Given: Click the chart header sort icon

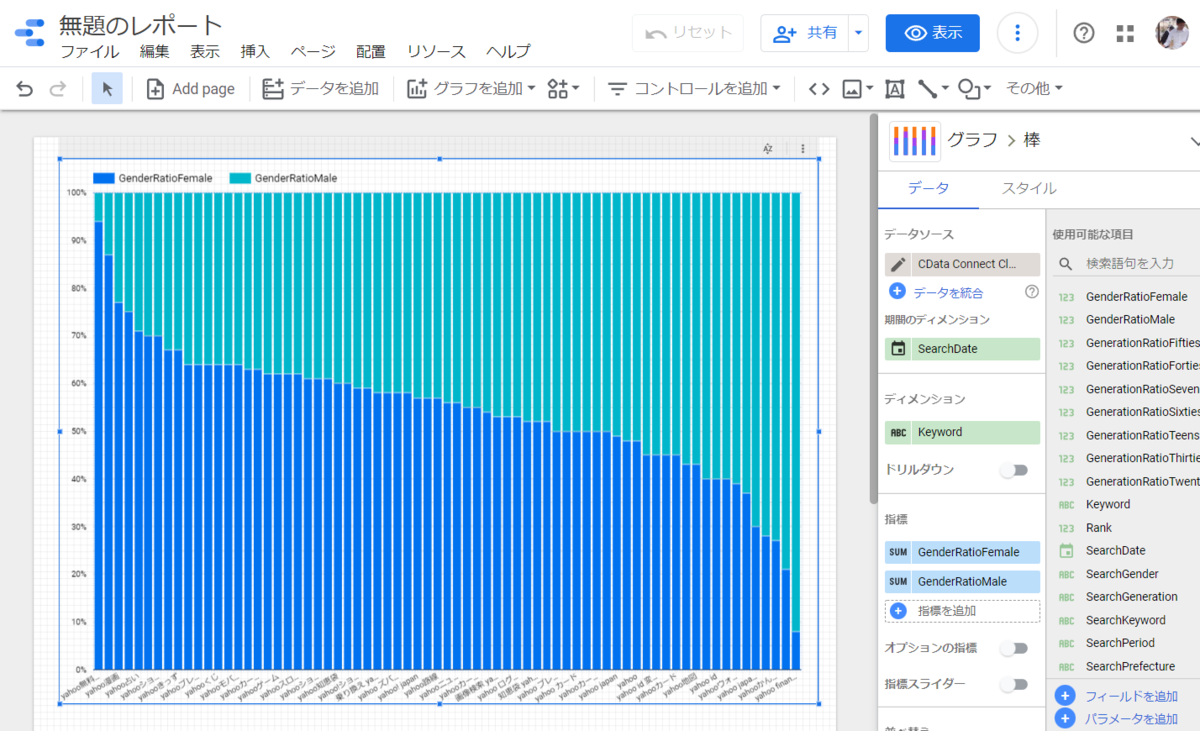Looking at the screenshot, I should coord(768,148).
